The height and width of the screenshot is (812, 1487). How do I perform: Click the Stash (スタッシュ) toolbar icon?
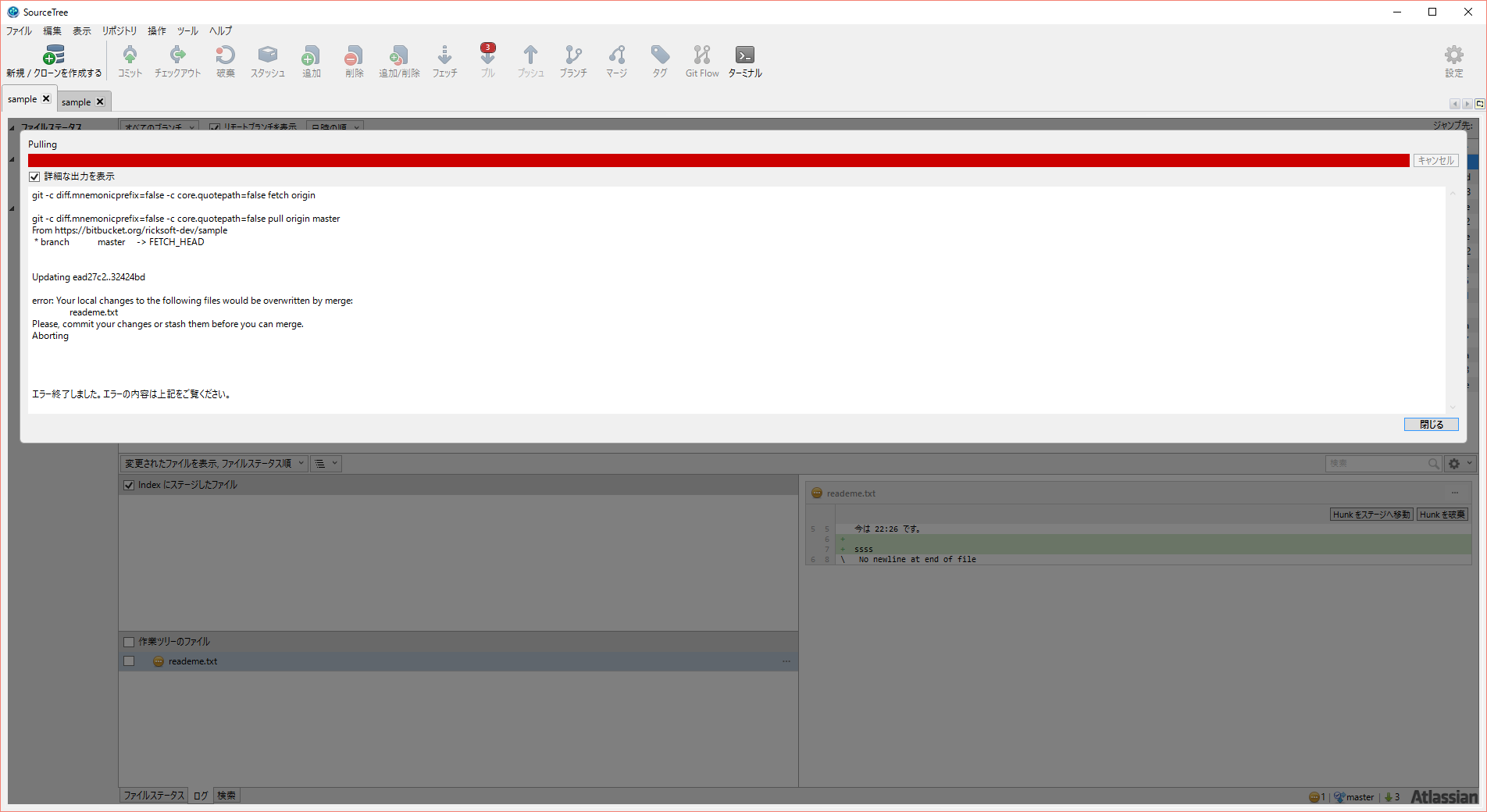point(268,55)
